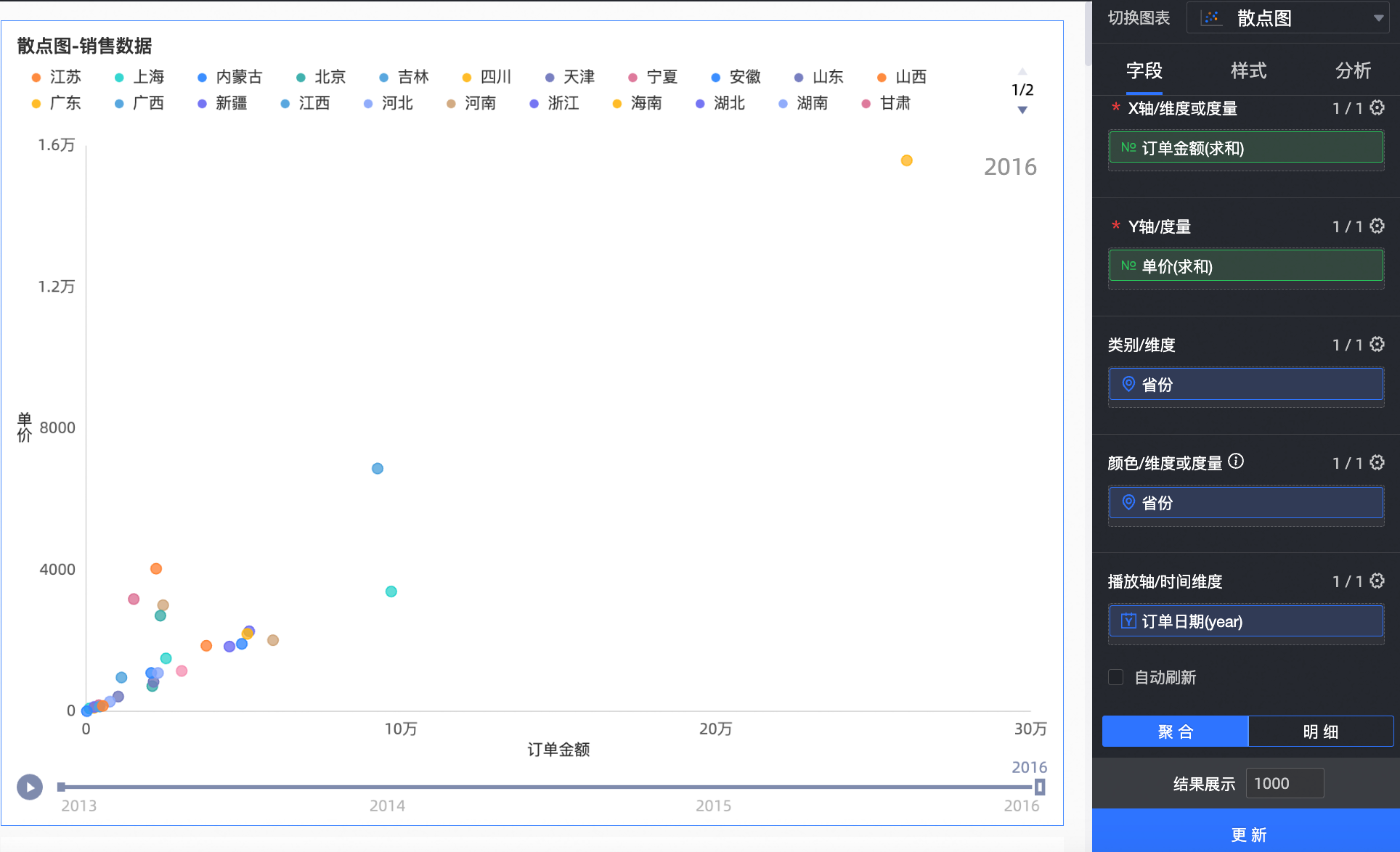The width and height of the screenshot is (1400, 852).
Task: Click the teal point below the blue point
Action: pyautogui.click(x=391, y=591)
